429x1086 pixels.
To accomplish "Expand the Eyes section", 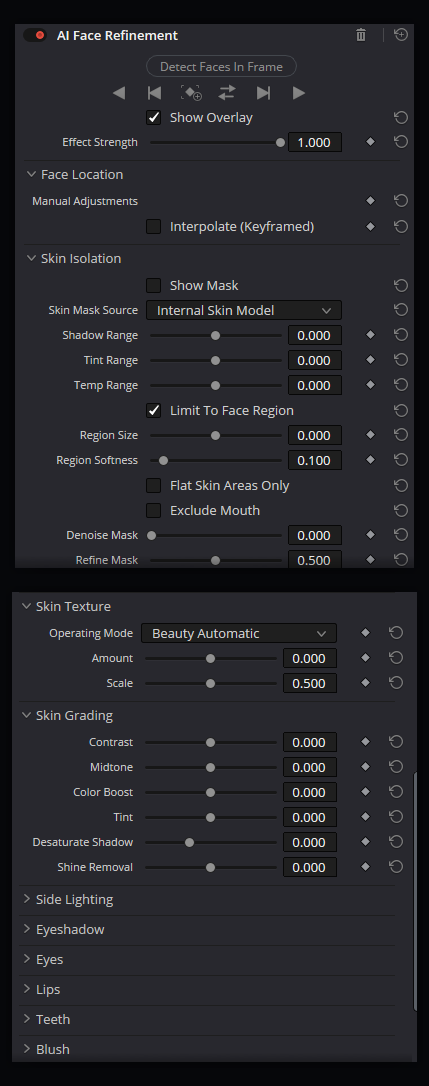I will 26,959.
